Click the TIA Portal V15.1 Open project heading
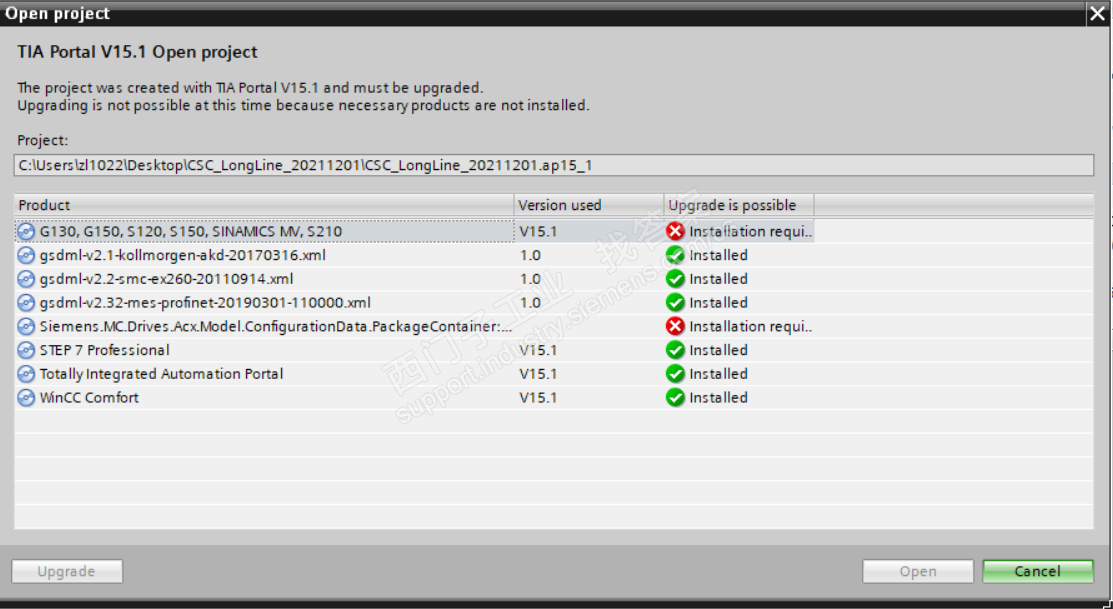Viewport: 1113px width, 609px height. (x=137, y=53)
